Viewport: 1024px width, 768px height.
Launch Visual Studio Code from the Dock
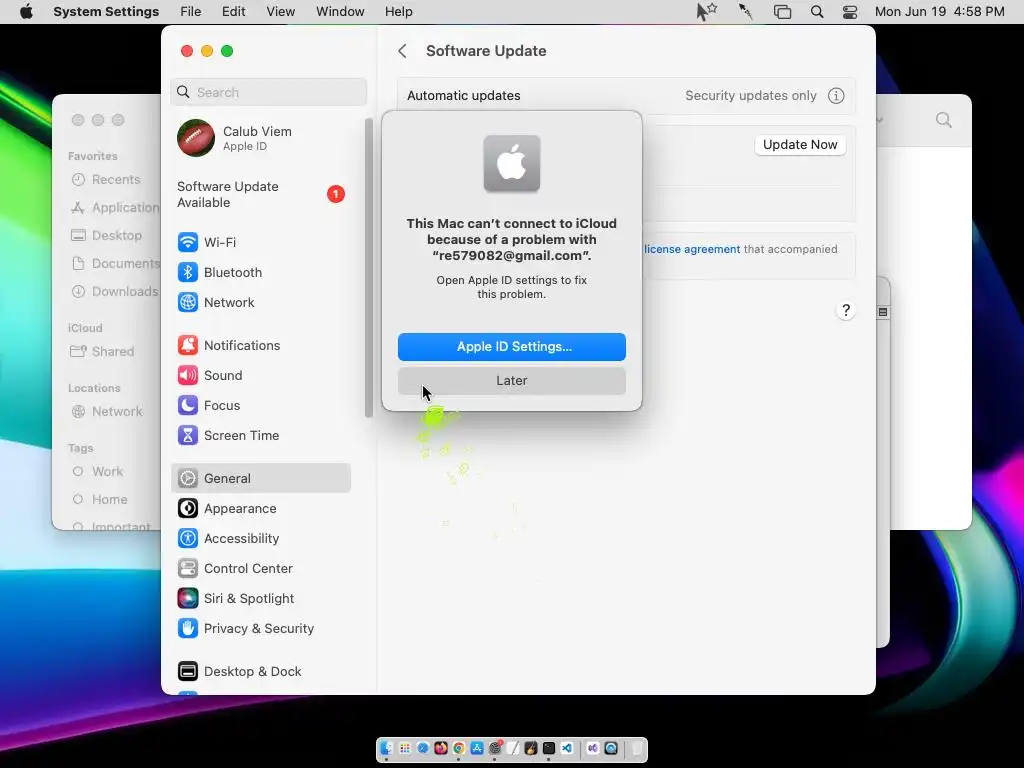(x=567, y=748)
